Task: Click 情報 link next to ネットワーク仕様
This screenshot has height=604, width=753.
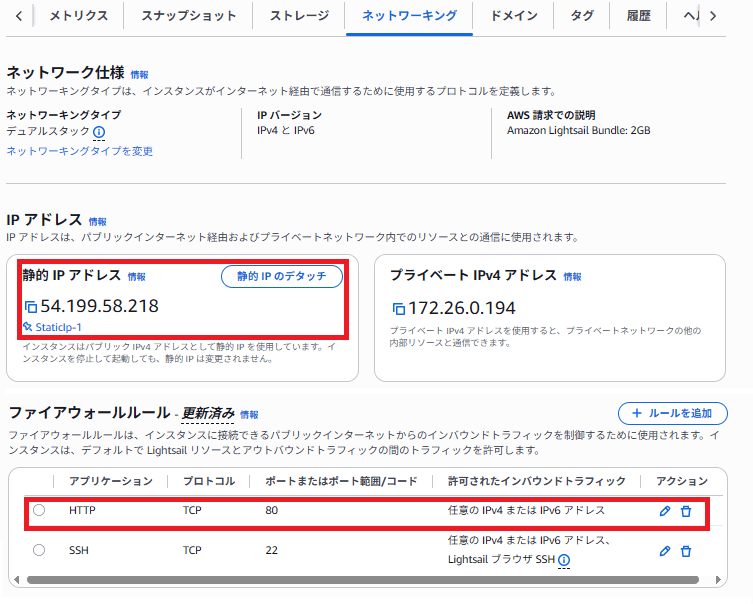Action: [x=140, y=75]
